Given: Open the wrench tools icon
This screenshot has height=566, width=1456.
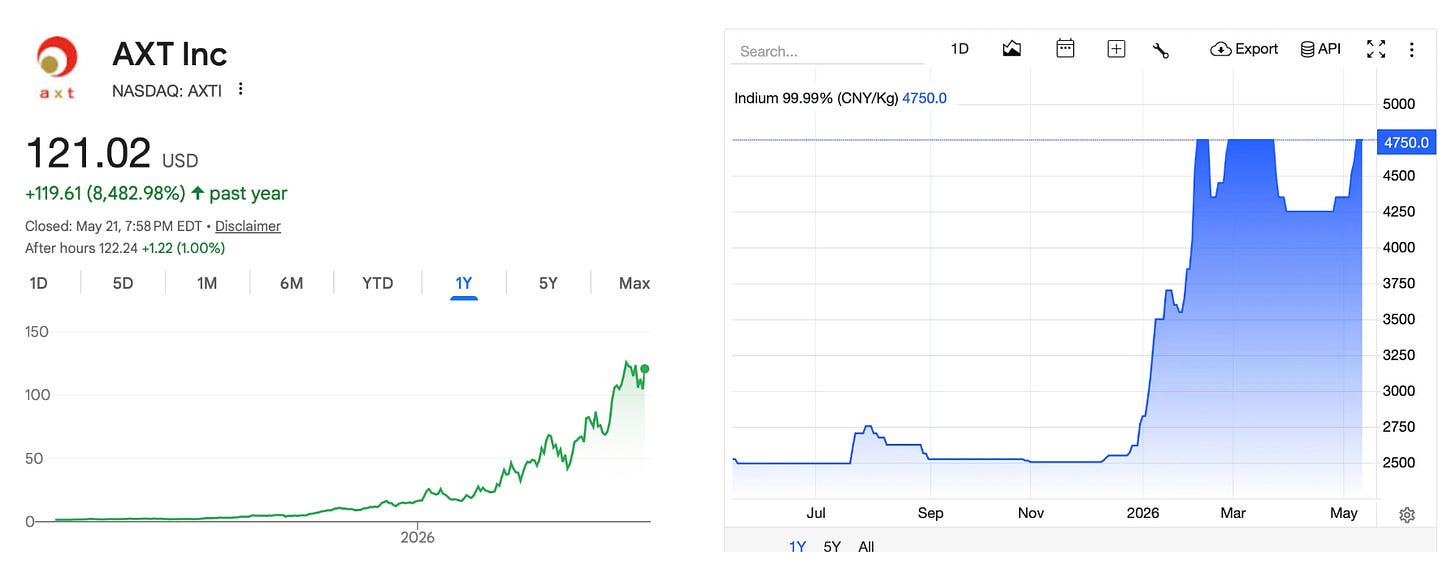Looking at the screenshot, I should (1161, 49).
